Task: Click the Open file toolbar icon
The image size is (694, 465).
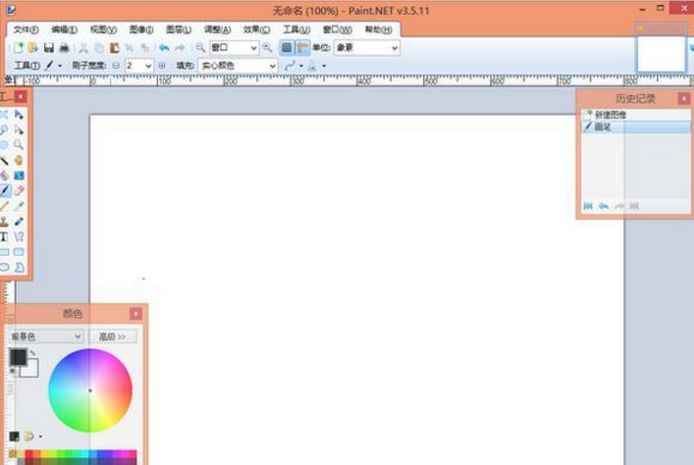Action: click(33, 47)
